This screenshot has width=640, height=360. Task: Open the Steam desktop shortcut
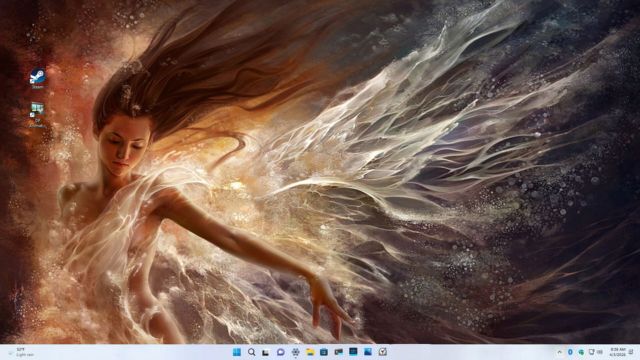pyautogui.click(x=38, y=78)
